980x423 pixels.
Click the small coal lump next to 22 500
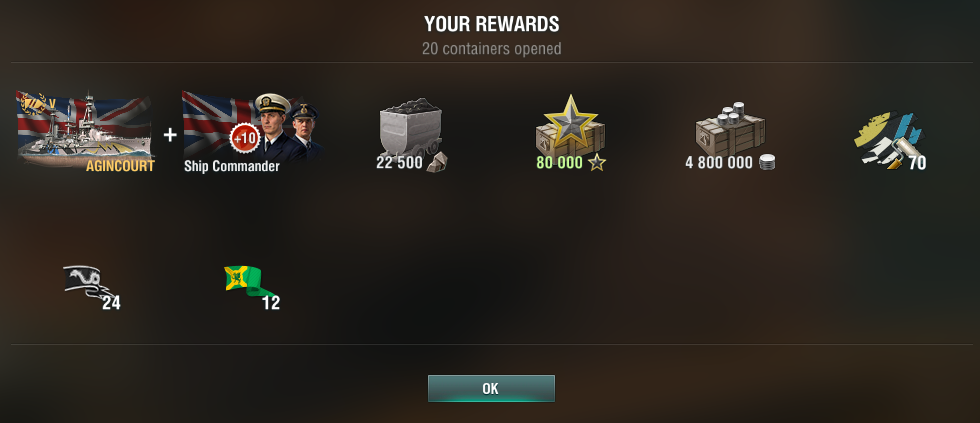[x=436, y=162]
